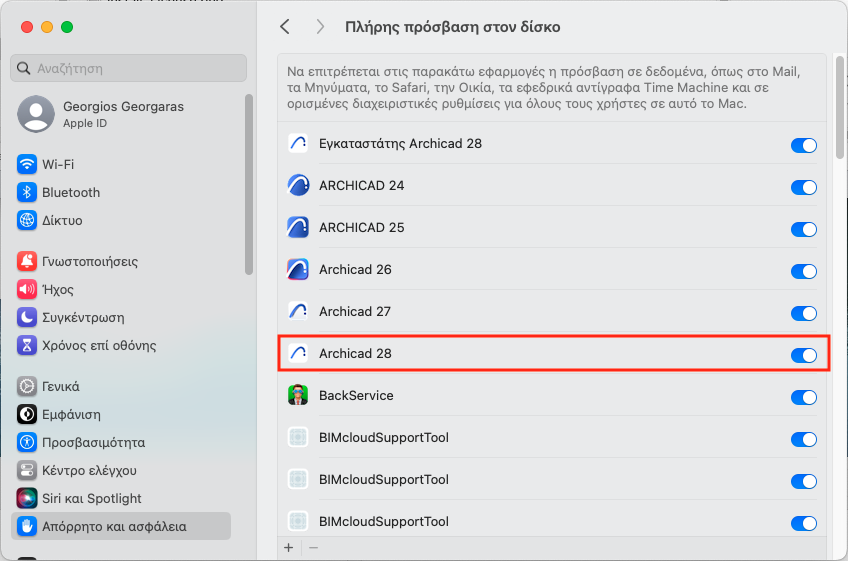This screenshot has width=848, height=561.
Task: Go back with the left chevron
Action: pyautogui.click(x=285, y=27)
